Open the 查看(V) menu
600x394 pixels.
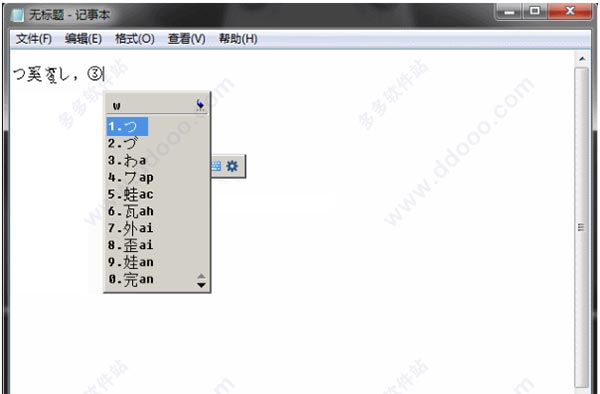186,39
